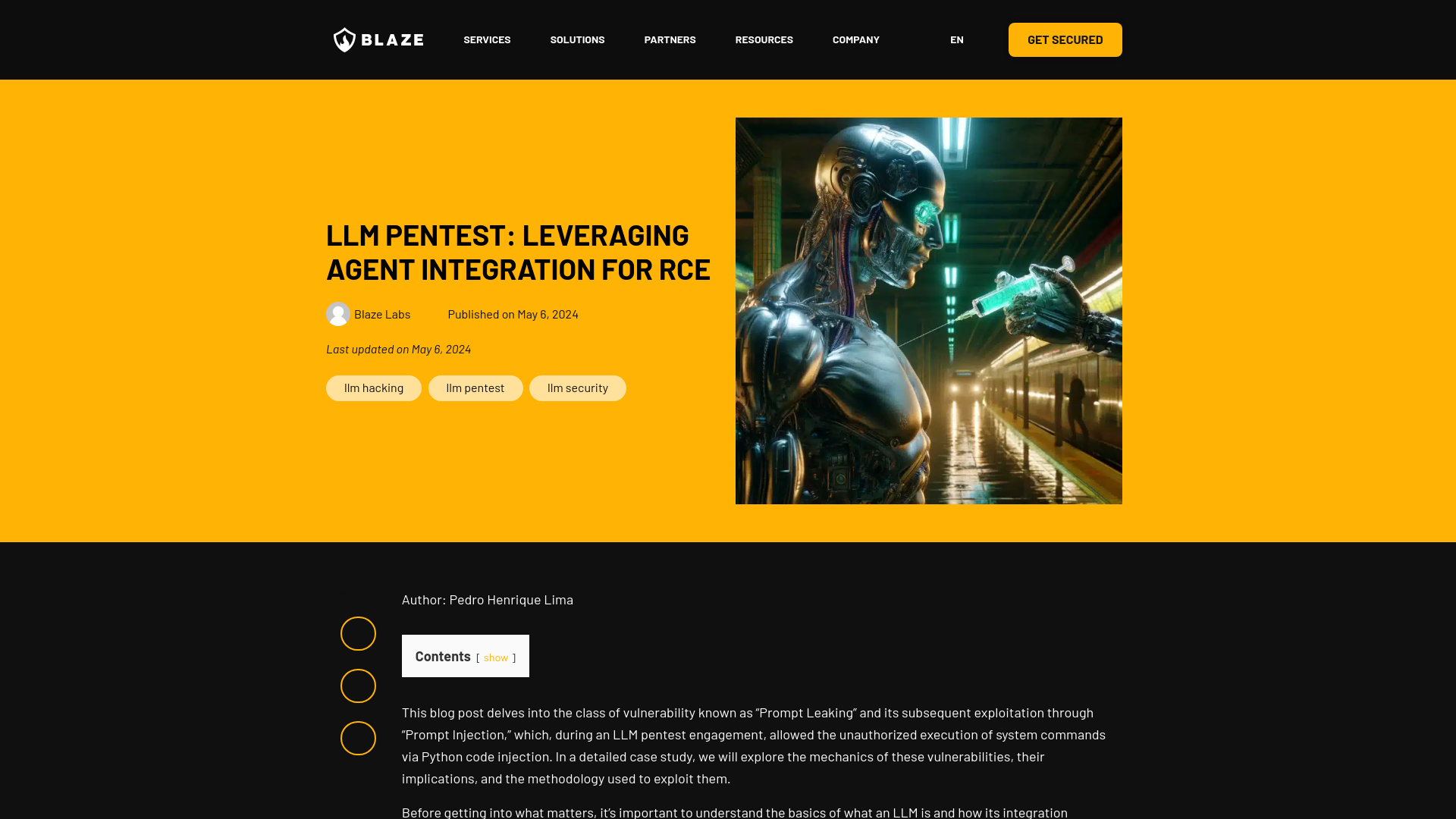Click the llm hacking tag icon
Image resolution: width=1456 pixels, height=819 pixels.
click(373, 388)
